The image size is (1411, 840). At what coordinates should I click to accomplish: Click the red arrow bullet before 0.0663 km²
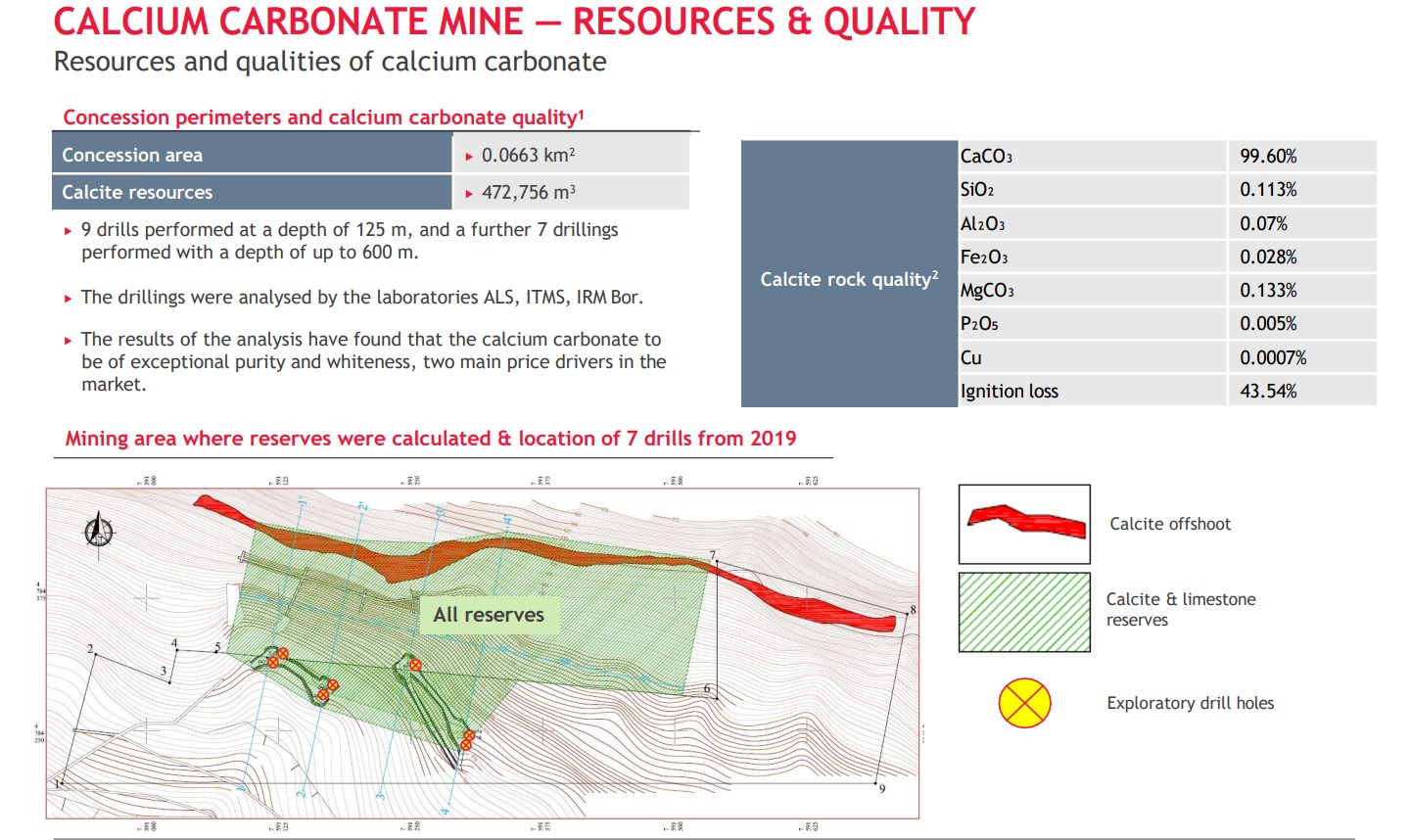coord(469,157)
